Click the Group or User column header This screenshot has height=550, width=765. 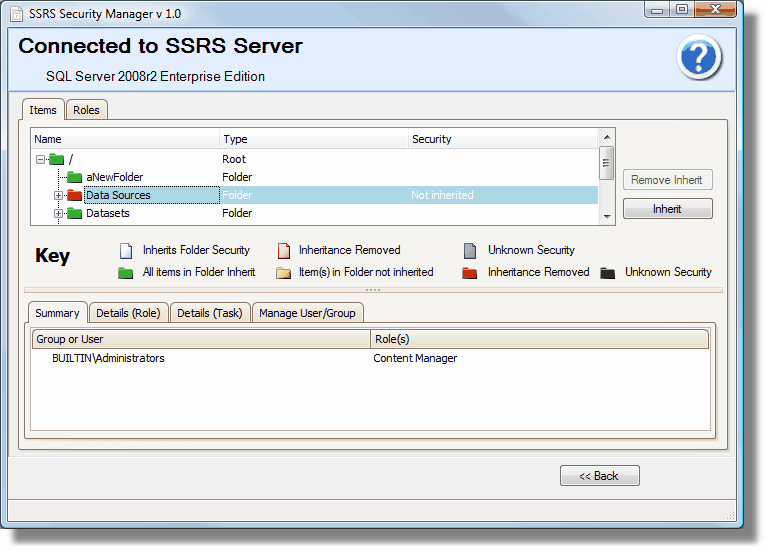pos(201,339)
